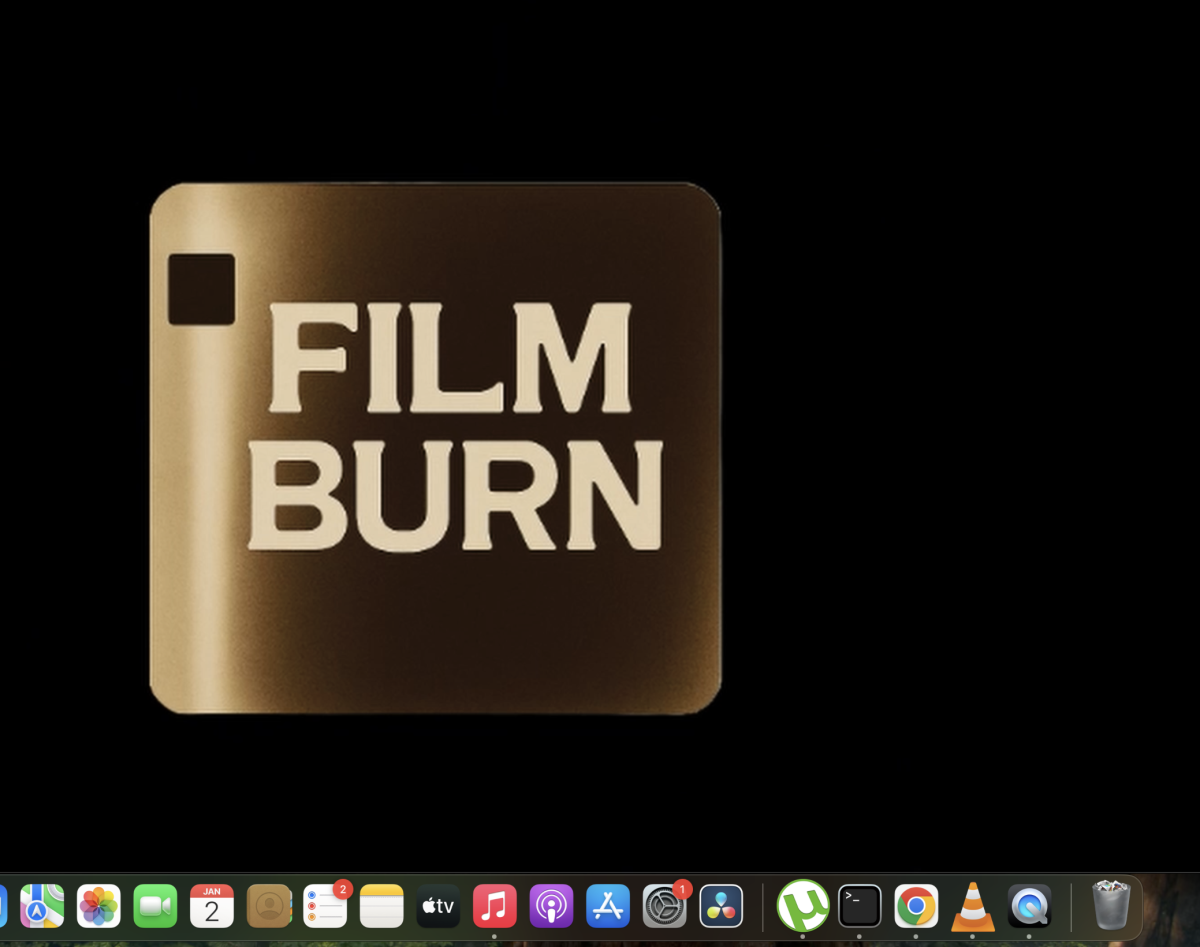The height and width of the screenshot is (947, 1200).
Task: Switch to the Terminal app
Action: 860,906
